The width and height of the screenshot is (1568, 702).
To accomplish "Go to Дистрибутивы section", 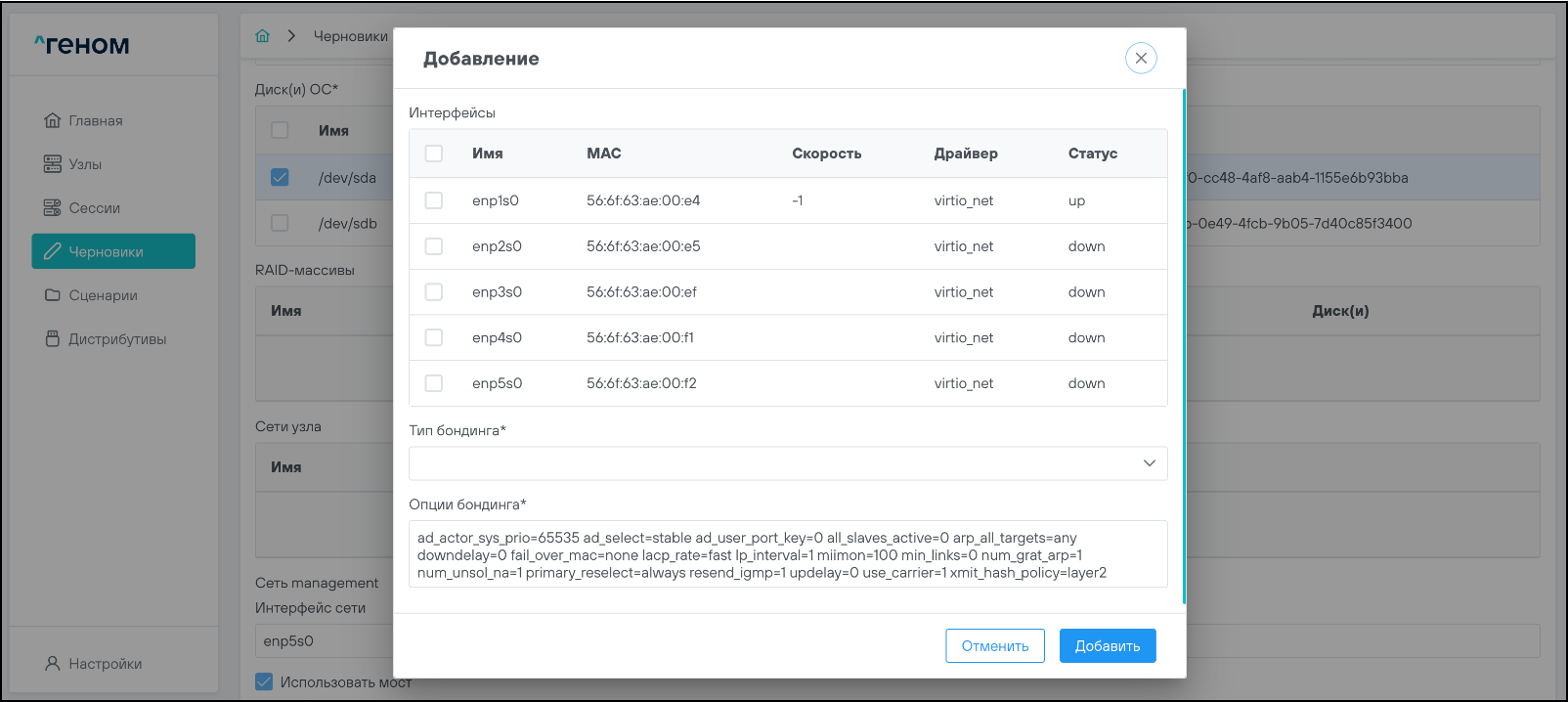I will point(117,339).
